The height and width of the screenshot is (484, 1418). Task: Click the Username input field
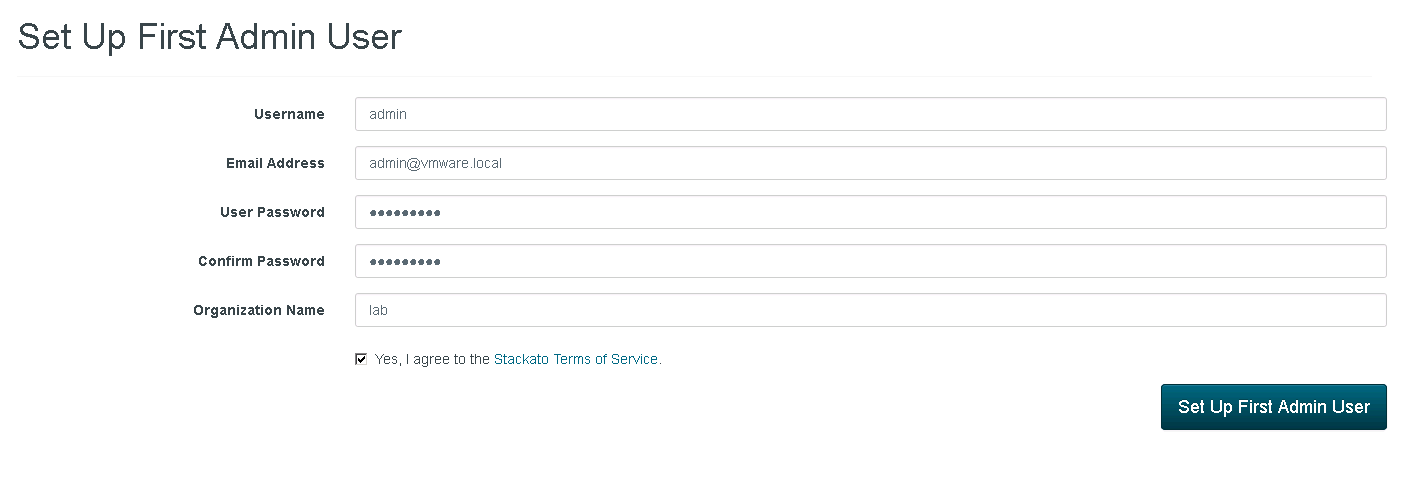870,114
